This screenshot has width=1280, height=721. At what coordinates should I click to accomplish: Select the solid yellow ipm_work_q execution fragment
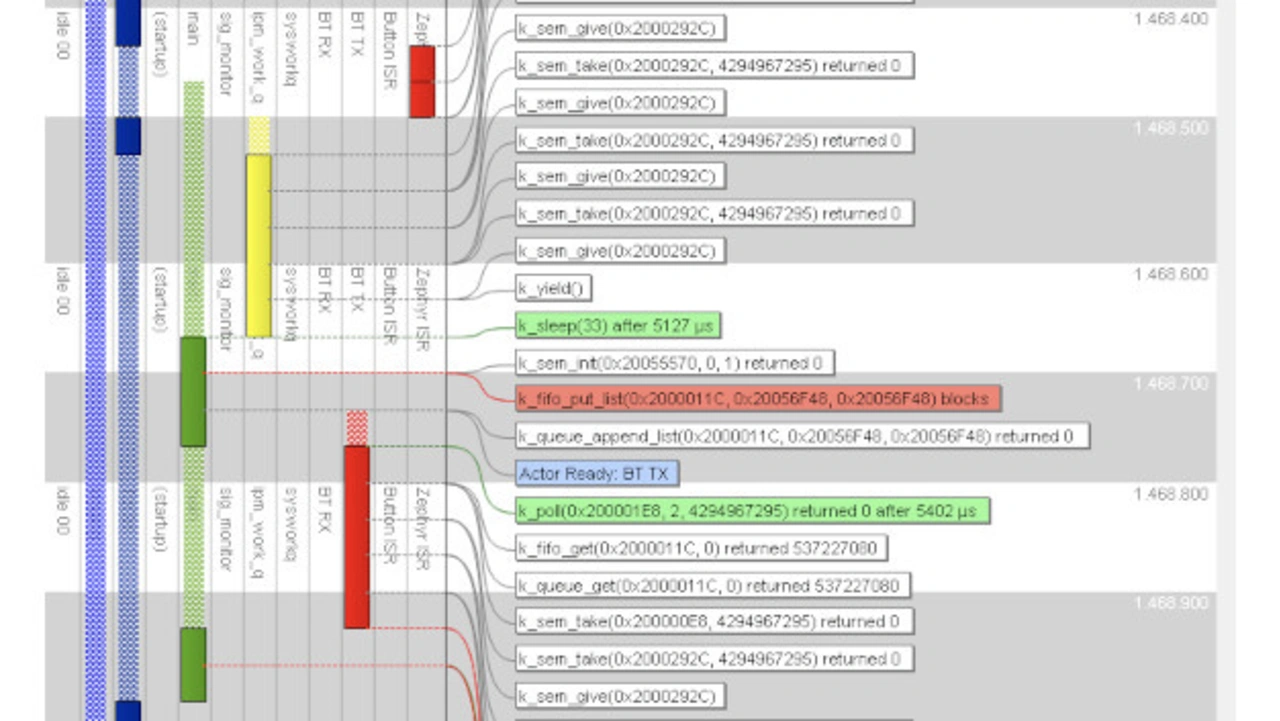pos(258,245)
